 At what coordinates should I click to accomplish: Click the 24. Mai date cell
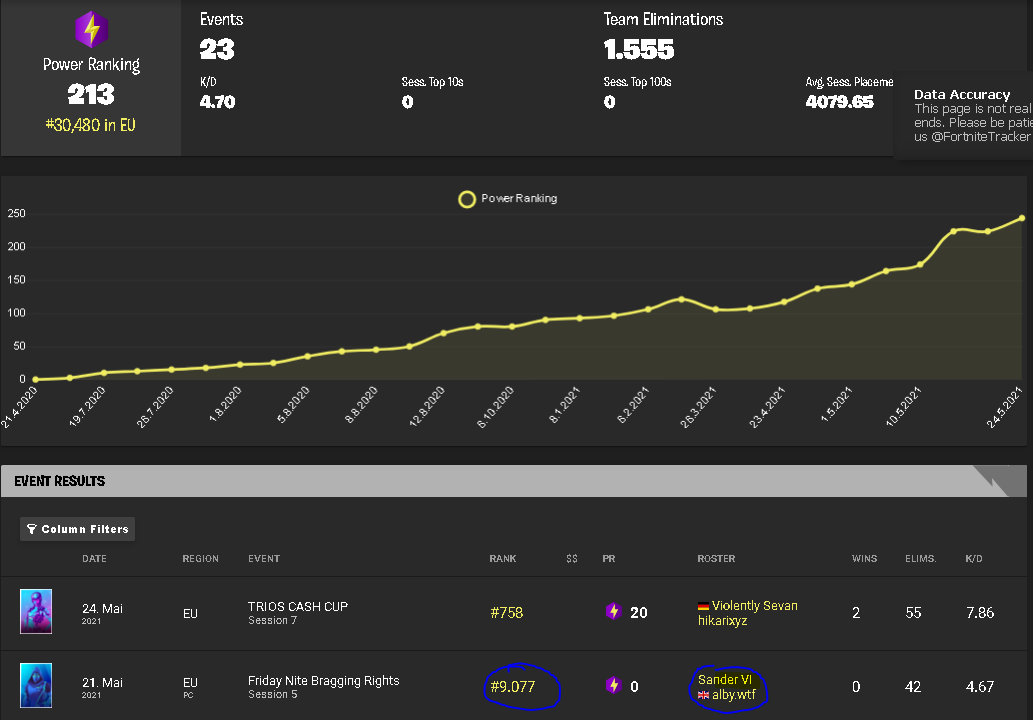[102, 609]
